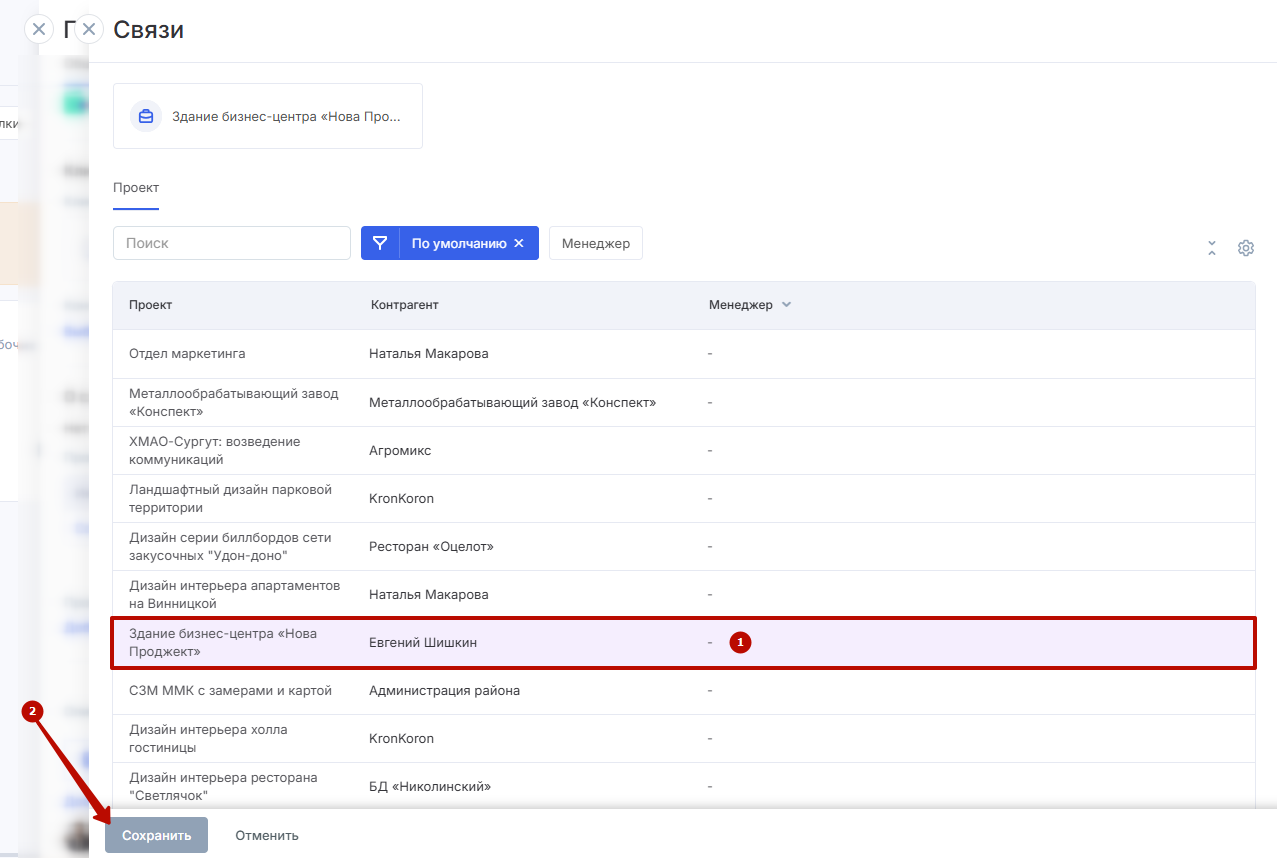This screenshot has height=858, width=1277.
Task: Switch to the Проект tab
Action: coord(135,188)
